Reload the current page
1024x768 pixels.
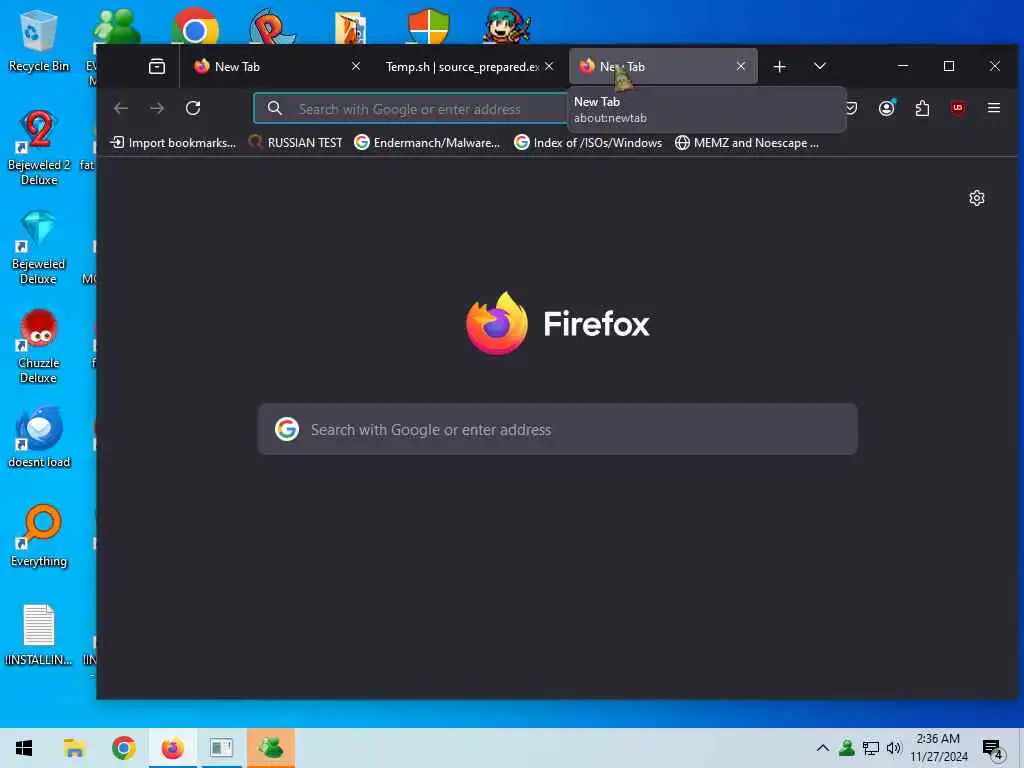tap(193, 108)
